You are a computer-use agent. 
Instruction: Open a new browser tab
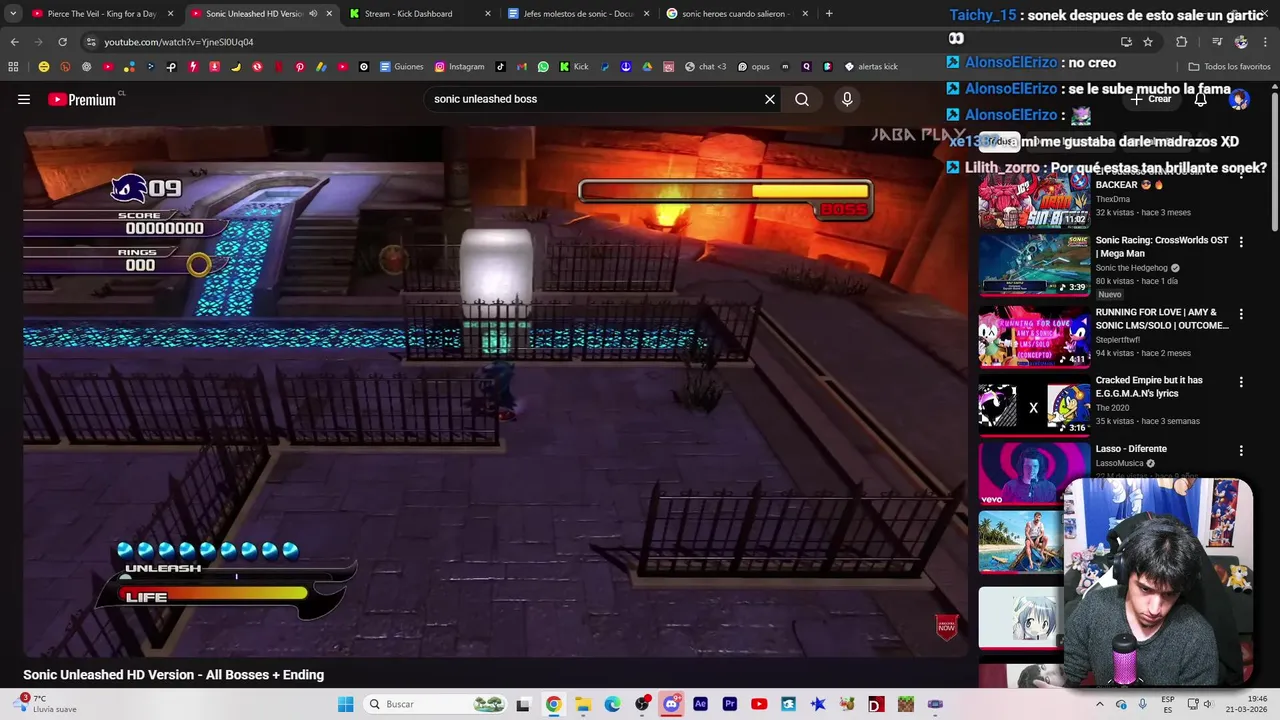click(x=829, y=14)
